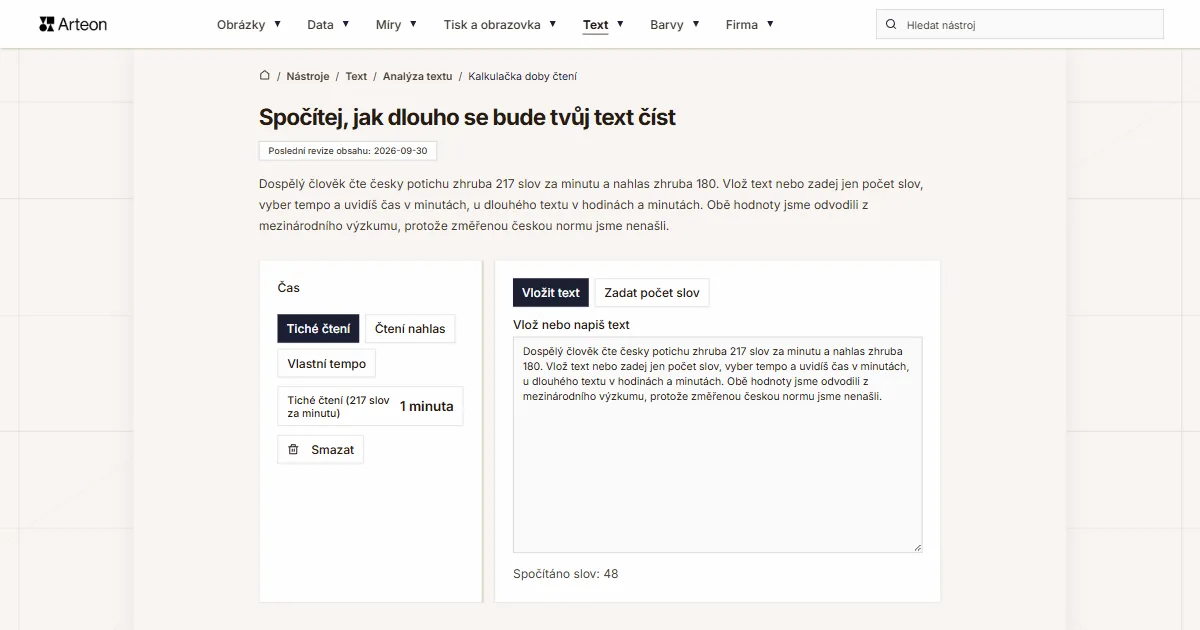The image size is (1200, 630).
Task: Expand the Tisk a obrazovka menu
Action: click(500, 24)
